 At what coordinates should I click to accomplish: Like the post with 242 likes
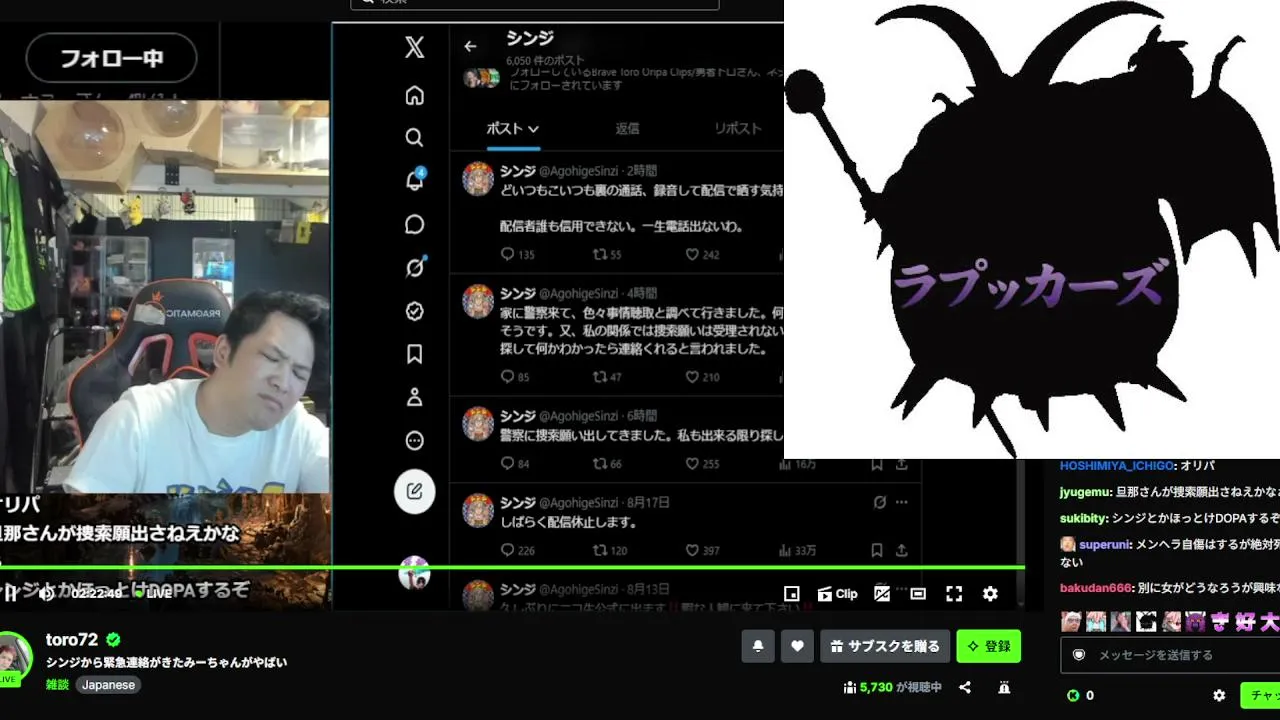pos(702,254)
